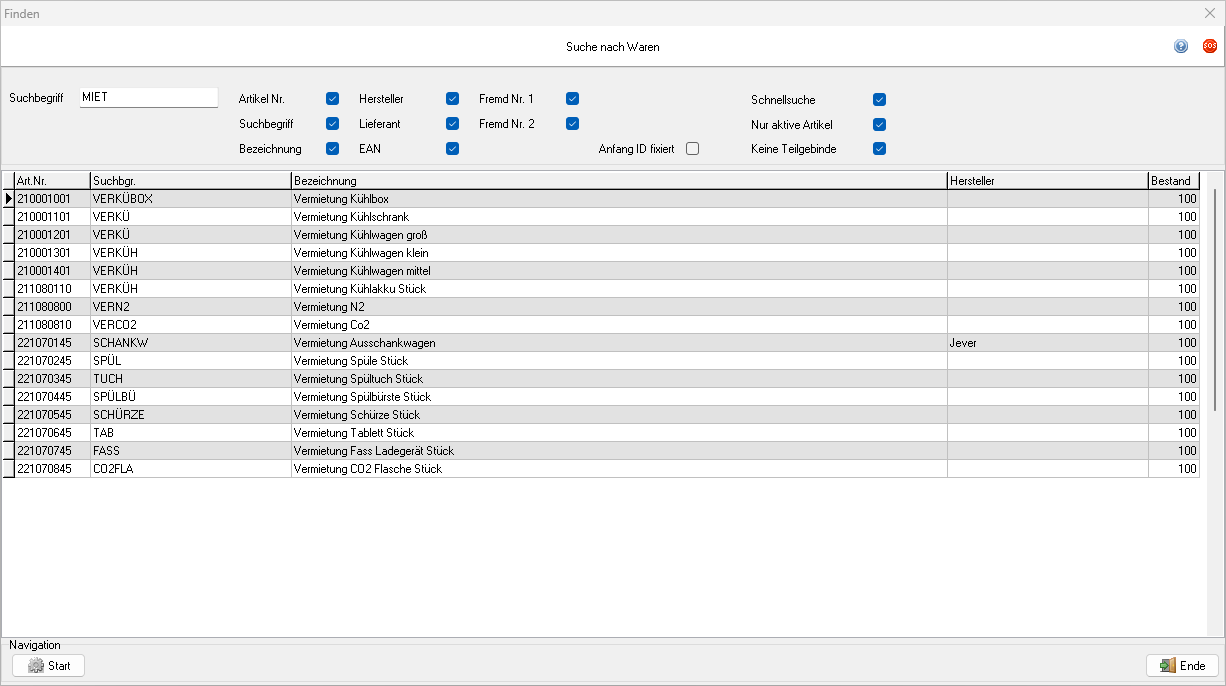The image size is (1226, 686).
Task: Toggle the Hersteller search checkbox
Action: (x=452, y=99)
